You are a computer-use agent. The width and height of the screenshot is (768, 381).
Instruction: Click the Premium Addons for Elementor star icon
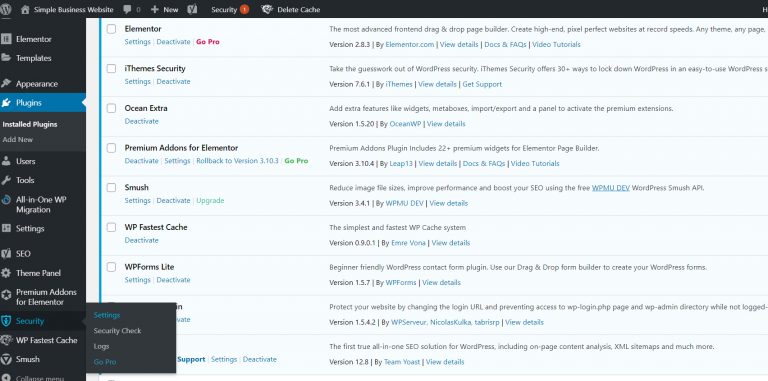click(x=6, y=295)
